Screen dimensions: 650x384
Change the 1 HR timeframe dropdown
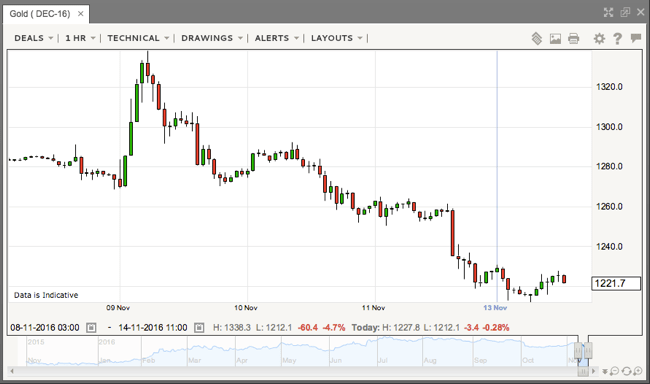click(80, 38)
